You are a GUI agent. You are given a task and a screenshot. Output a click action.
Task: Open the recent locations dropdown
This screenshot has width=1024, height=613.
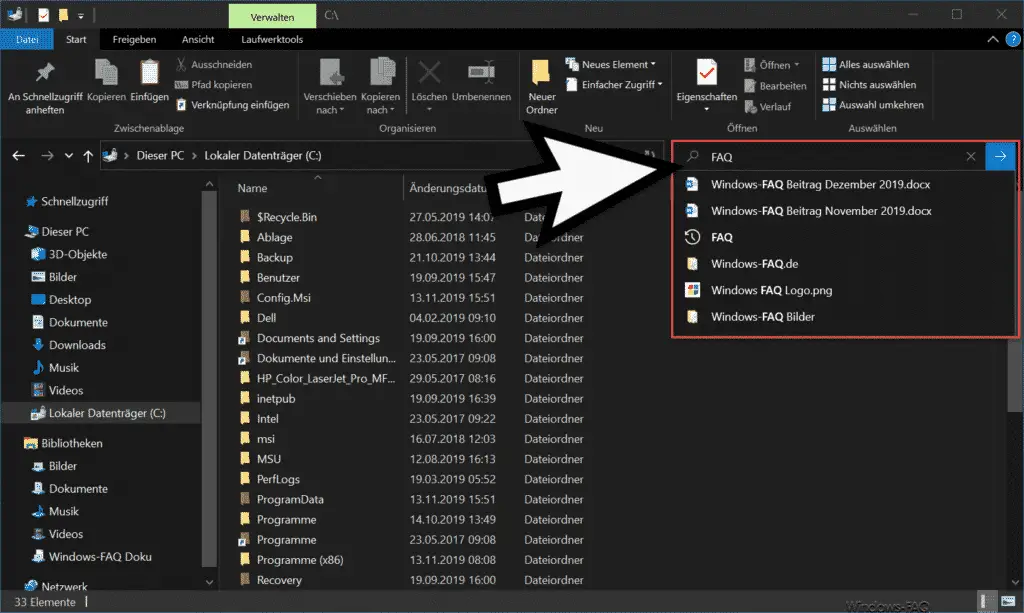(69, 156)
